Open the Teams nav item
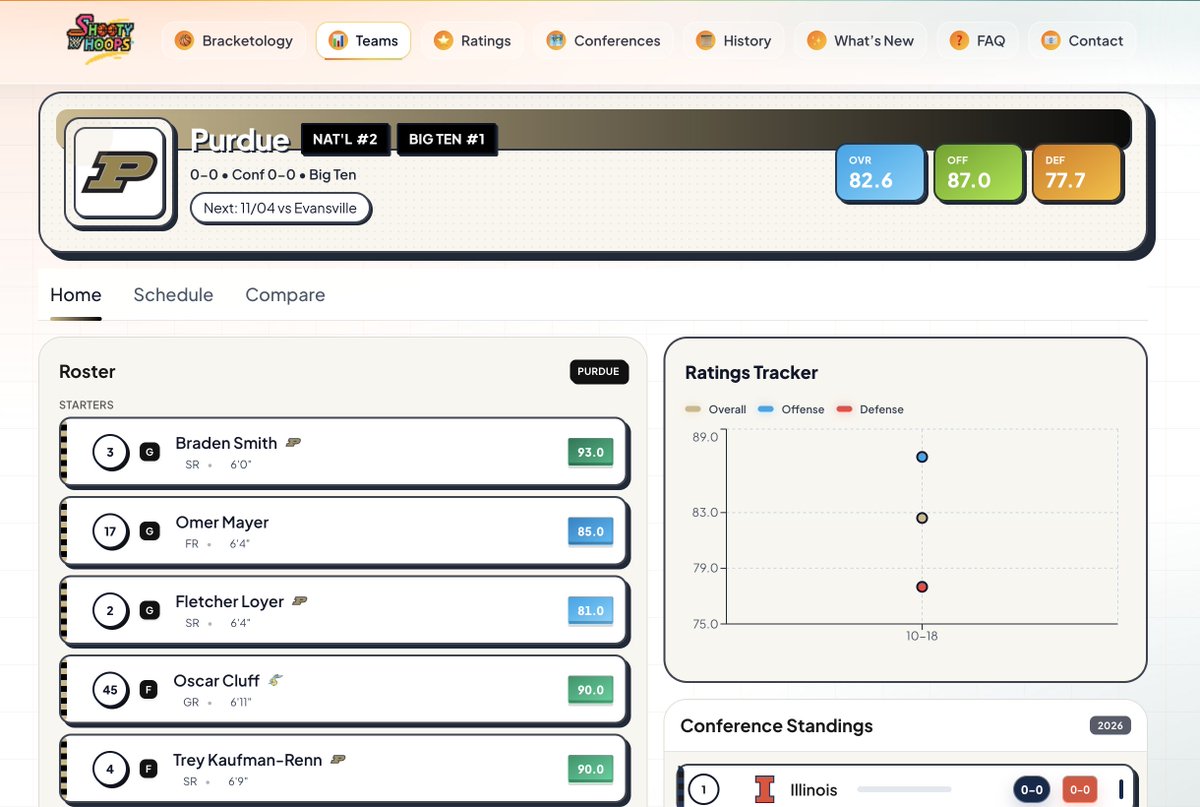The height and width of the screenshot is (807, 1200). 363,41
